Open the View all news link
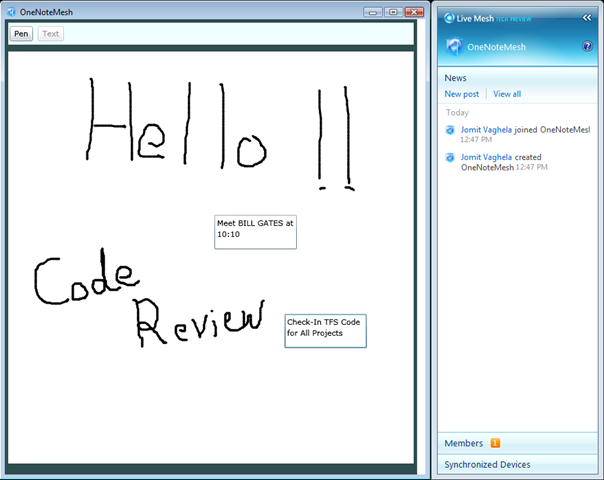 507,94
